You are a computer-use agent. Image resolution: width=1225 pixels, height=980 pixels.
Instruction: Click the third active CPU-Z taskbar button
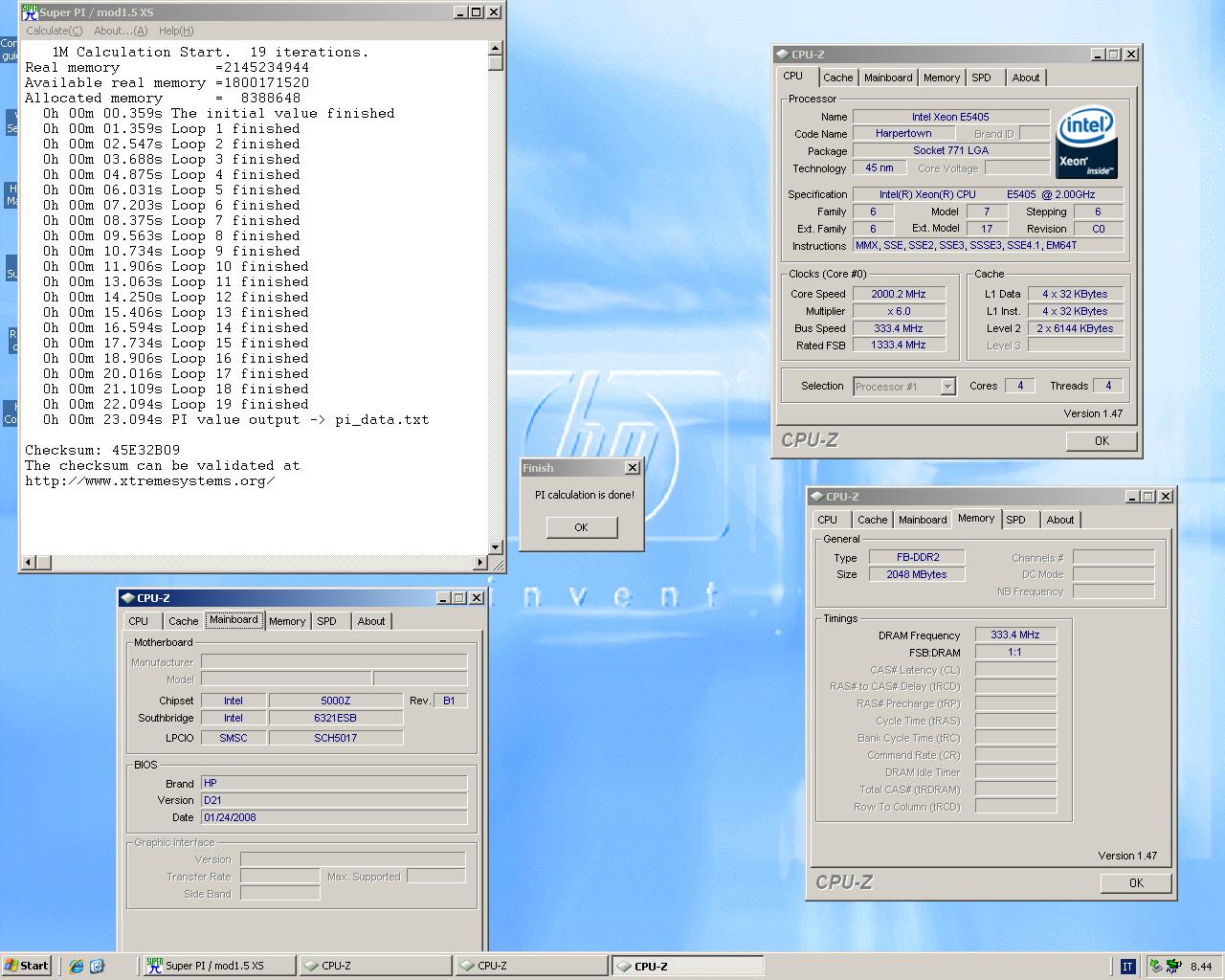[687, 966]
